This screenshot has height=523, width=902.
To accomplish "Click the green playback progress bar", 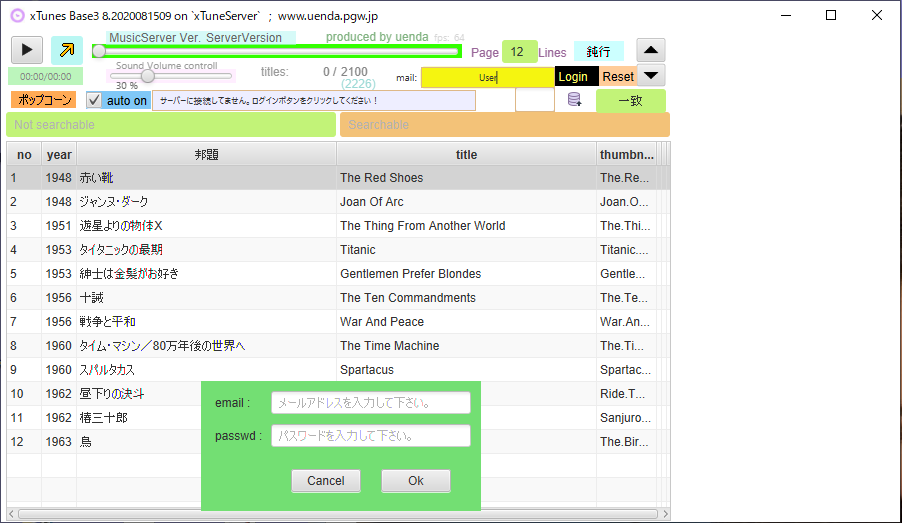I will (x=277, y=51).
